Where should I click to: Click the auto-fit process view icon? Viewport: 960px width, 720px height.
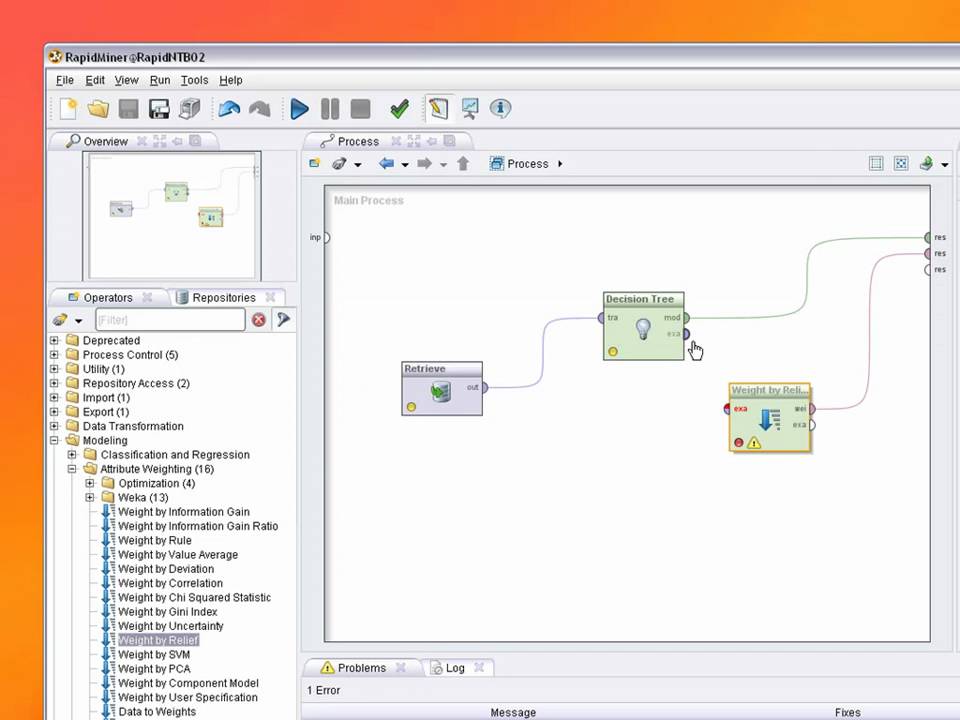click(901, 163)
